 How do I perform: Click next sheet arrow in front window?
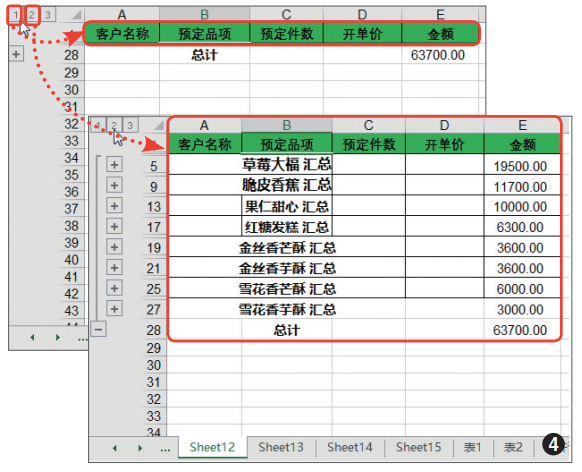coord(140,448)
